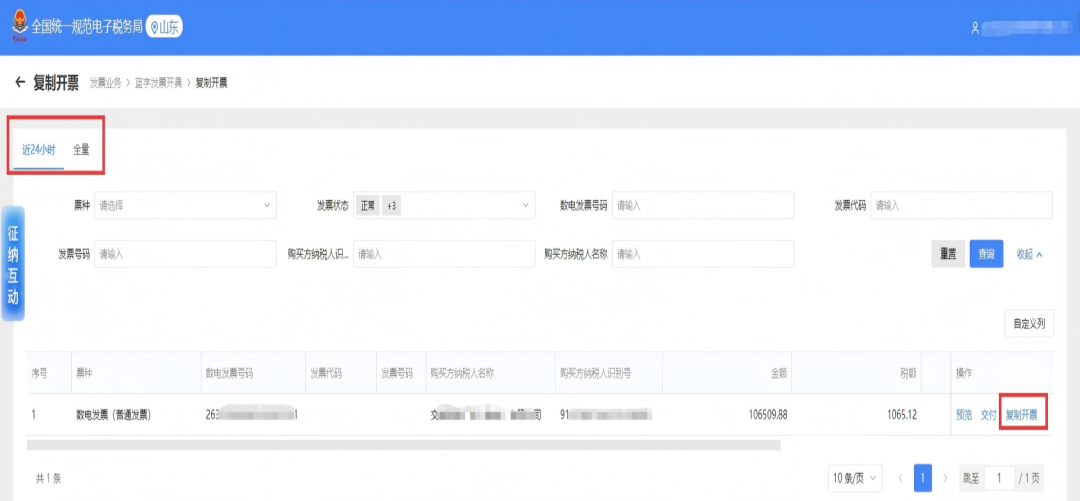Click the 全国统一规范电子税务局 title
The image size is (1080, 501).
tap(87, 28)
